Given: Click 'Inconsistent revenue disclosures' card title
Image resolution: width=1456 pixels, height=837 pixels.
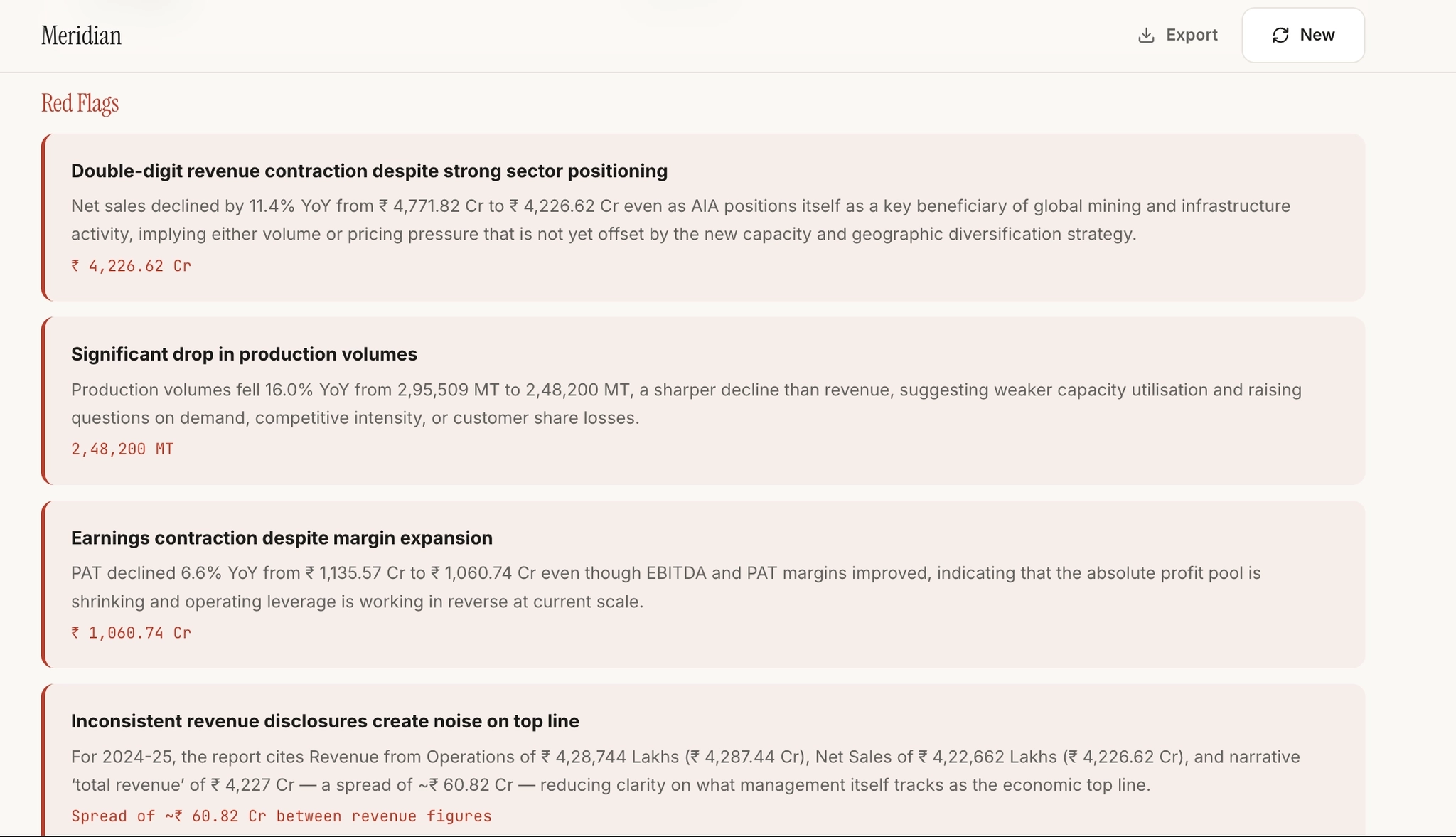Looking at the screenshot, I should [x=325, y=721].
